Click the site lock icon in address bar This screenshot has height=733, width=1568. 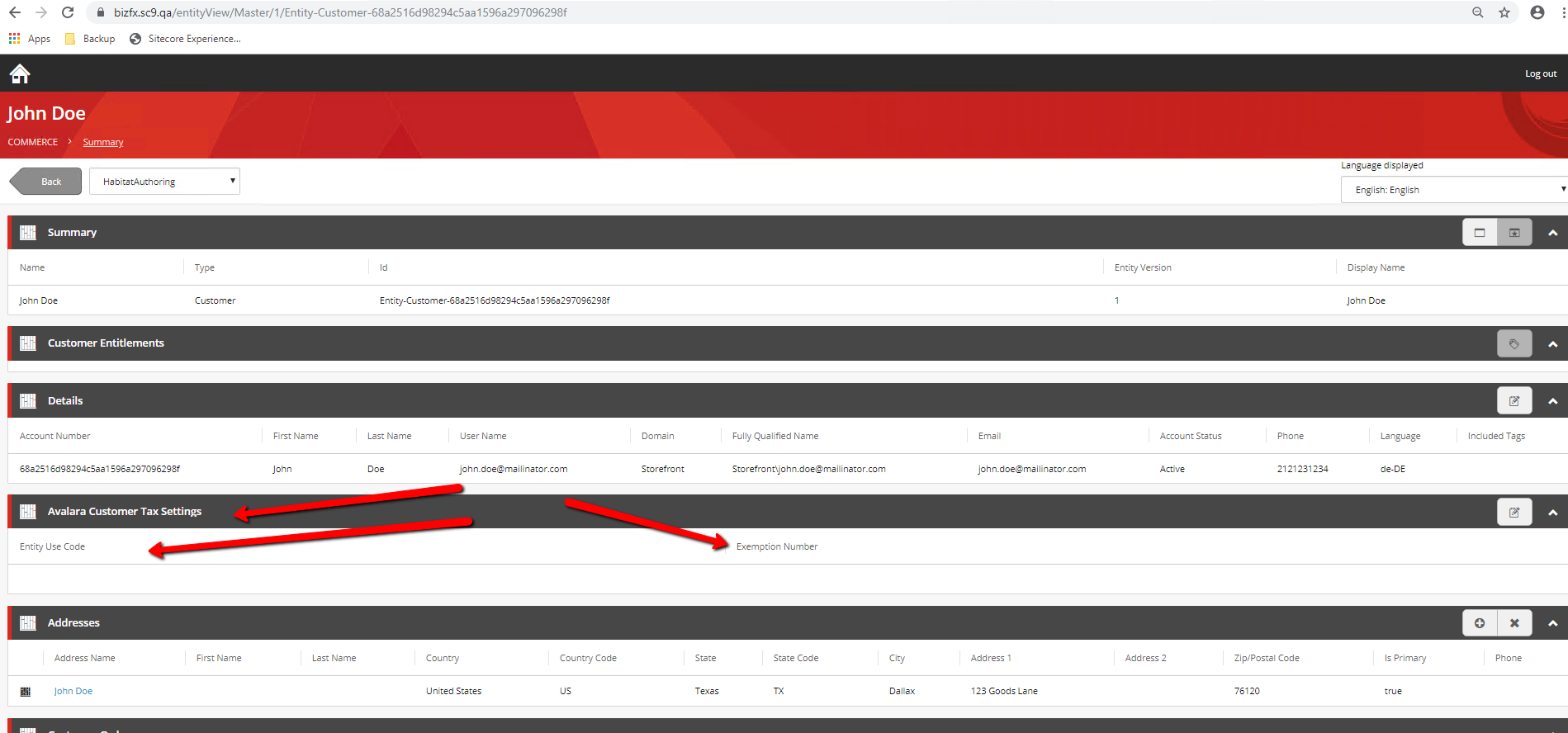pyautogui.click(x=101, y=12)
